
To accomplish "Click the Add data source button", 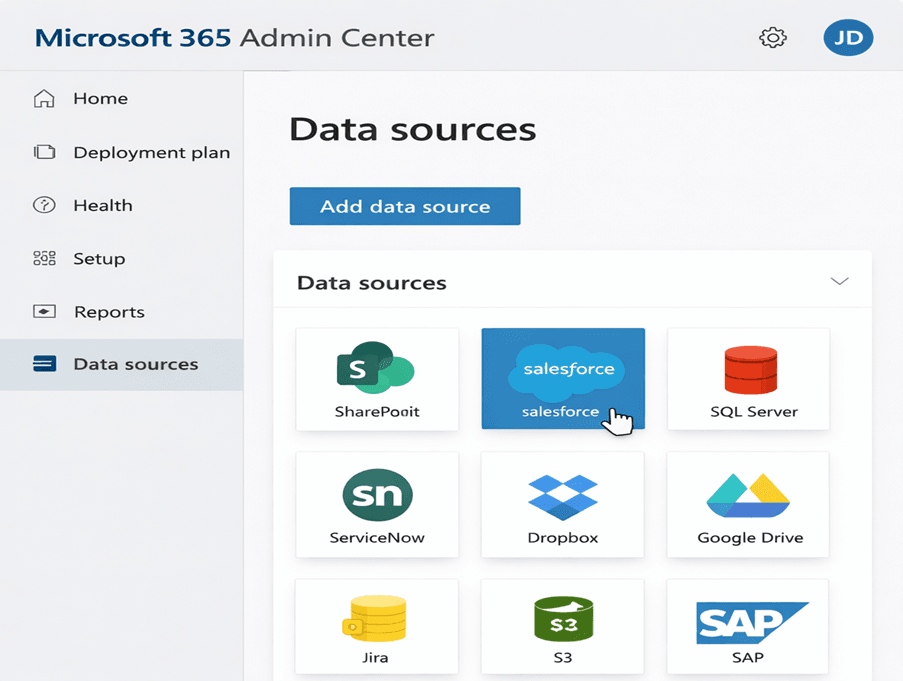I will (405, 207).
